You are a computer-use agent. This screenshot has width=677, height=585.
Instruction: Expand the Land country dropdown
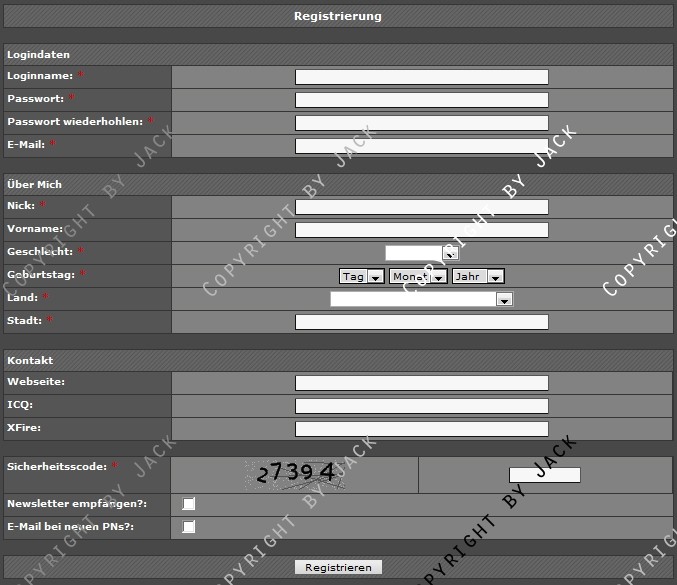pyautogui.click(x=421, y=299)
